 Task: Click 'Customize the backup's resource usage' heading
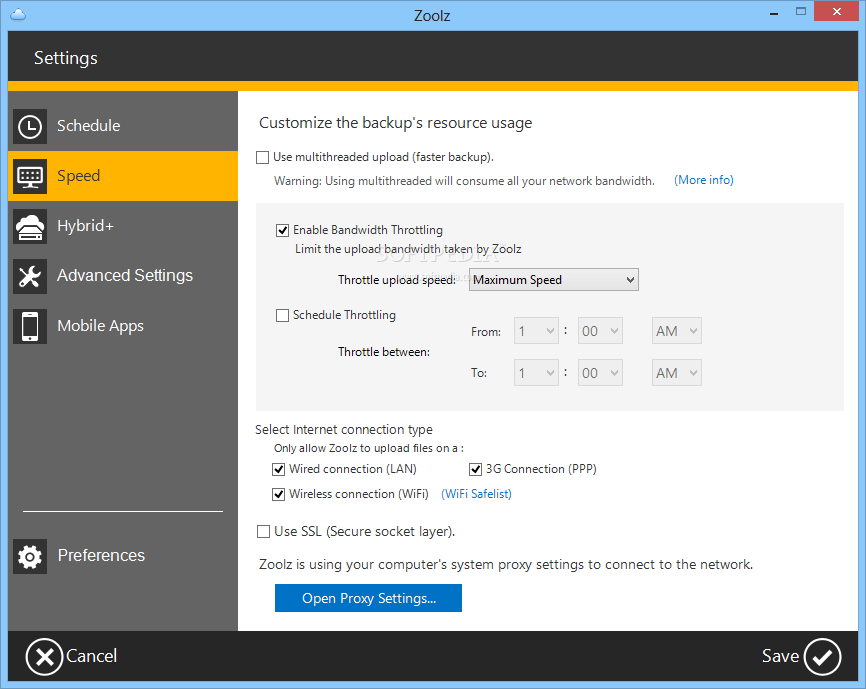pyautogui.click(x=395, y=123)
